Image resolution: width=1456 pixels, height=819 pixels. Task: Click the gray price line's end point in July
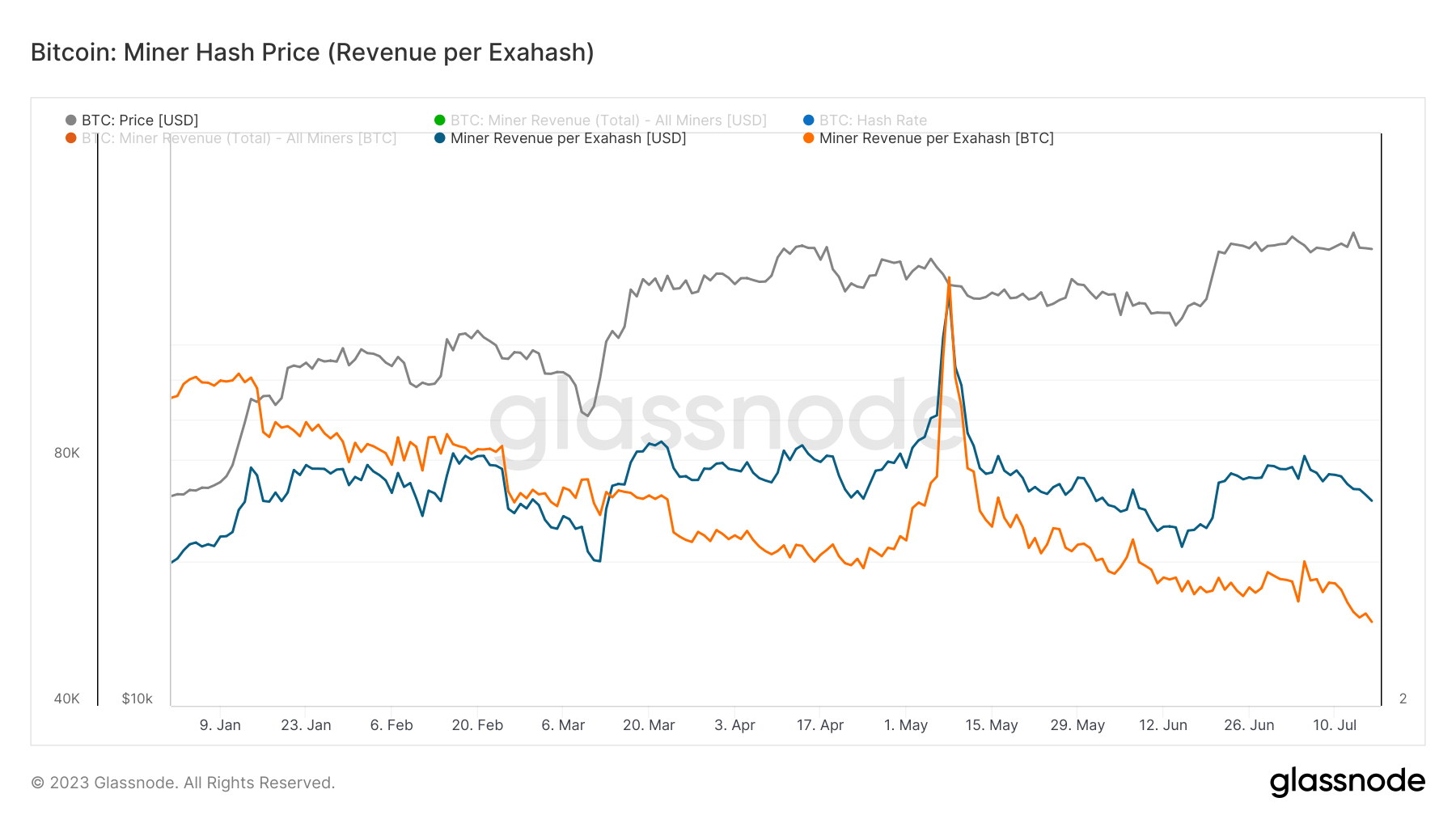(x=1372, y=249)
